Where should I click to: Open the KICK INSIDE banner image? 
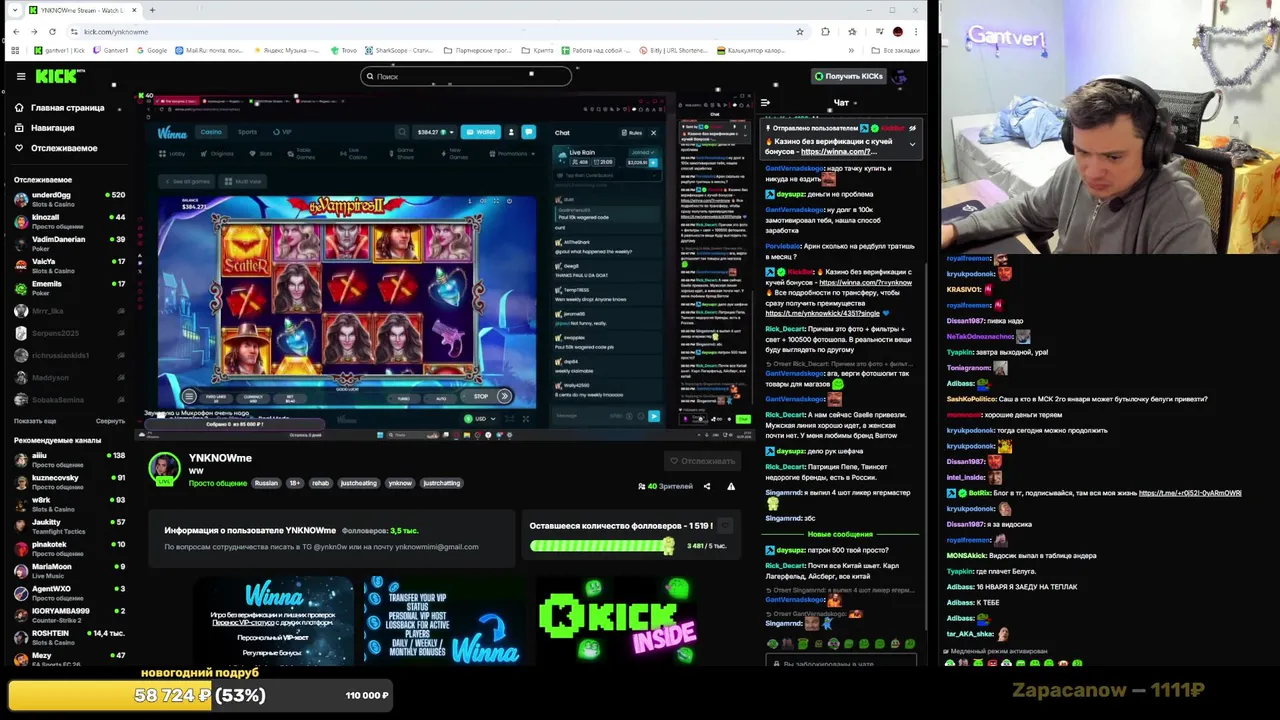click(617, 620)
